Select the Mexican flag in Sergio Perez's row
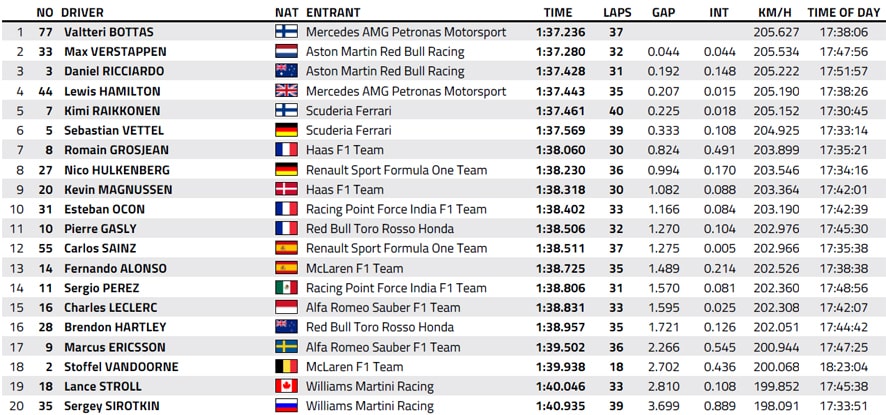Image resolution: width=886 pixels, height=415 pixels. [x=286, y=288]
